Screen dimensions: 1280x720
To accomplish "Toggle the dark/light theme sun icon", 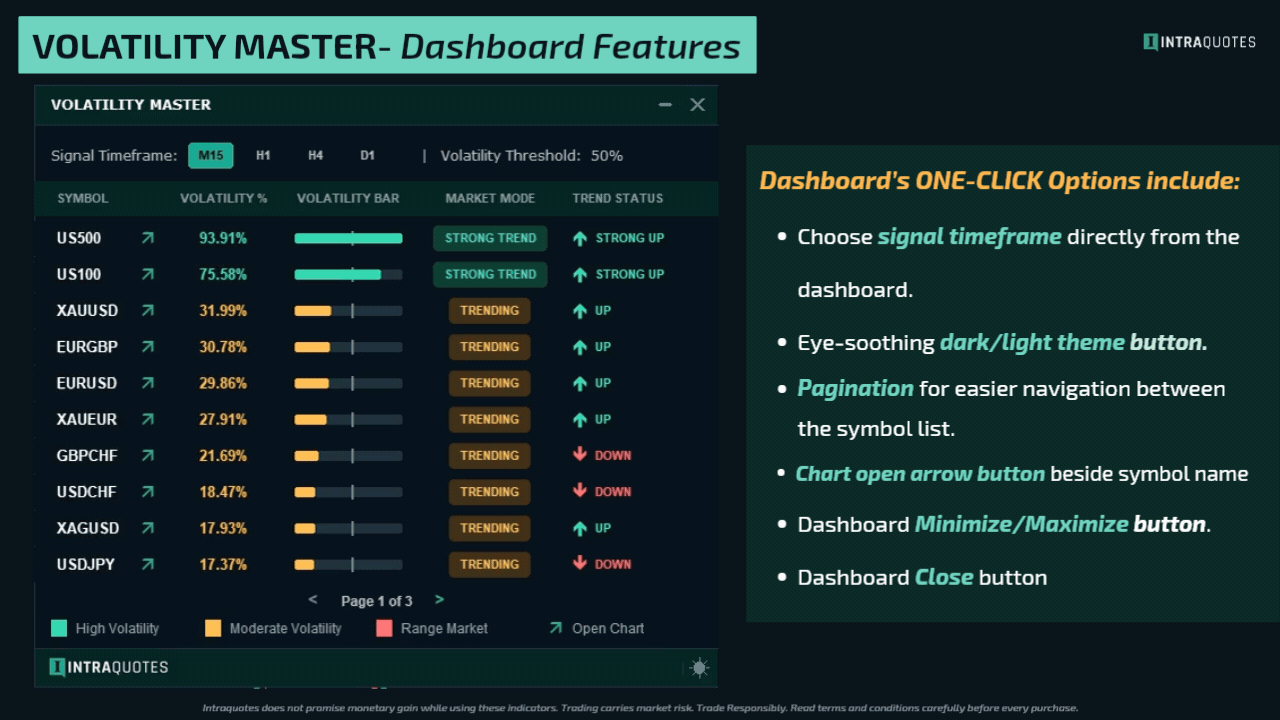I will tap(699, 668).
